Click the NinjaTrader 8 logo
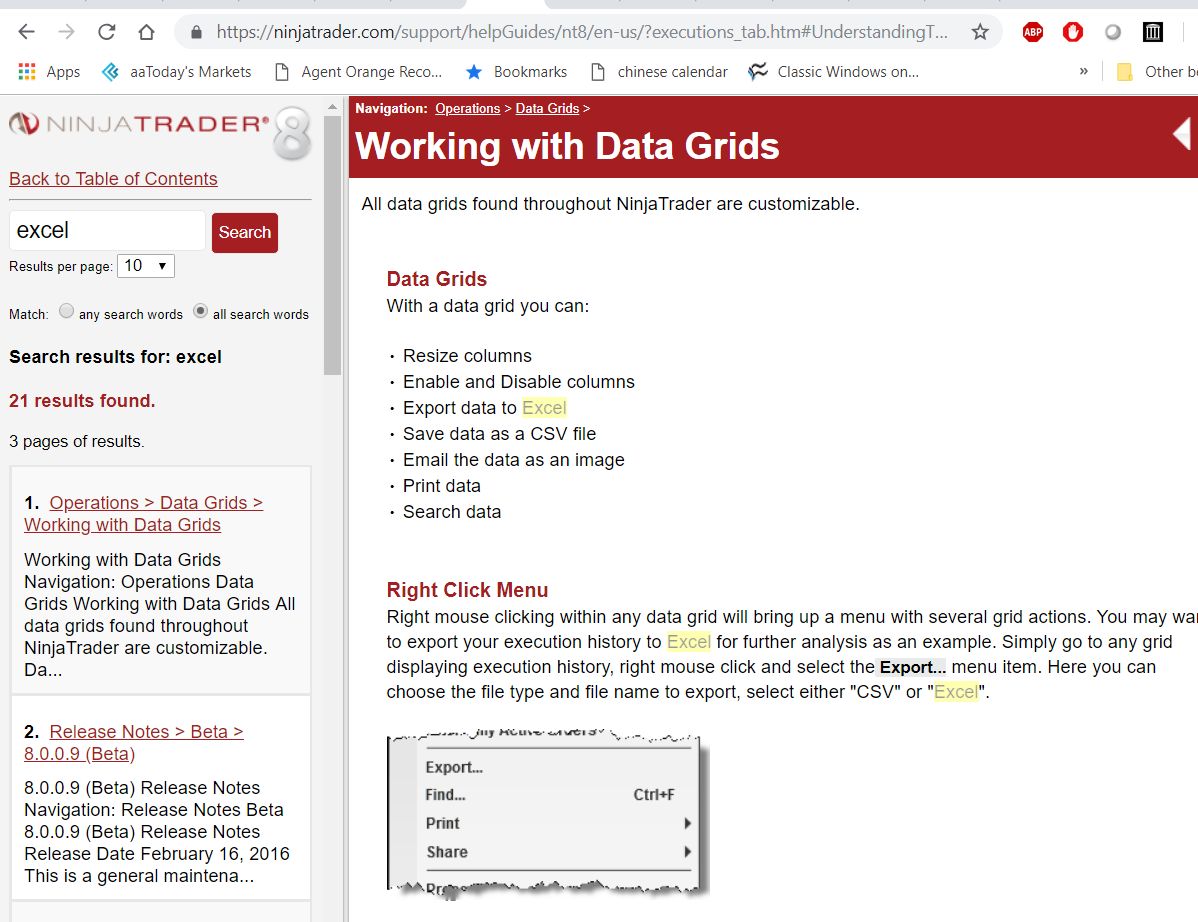The height and width of the screenshot is (922, 1198). click(x=160, y=131)
